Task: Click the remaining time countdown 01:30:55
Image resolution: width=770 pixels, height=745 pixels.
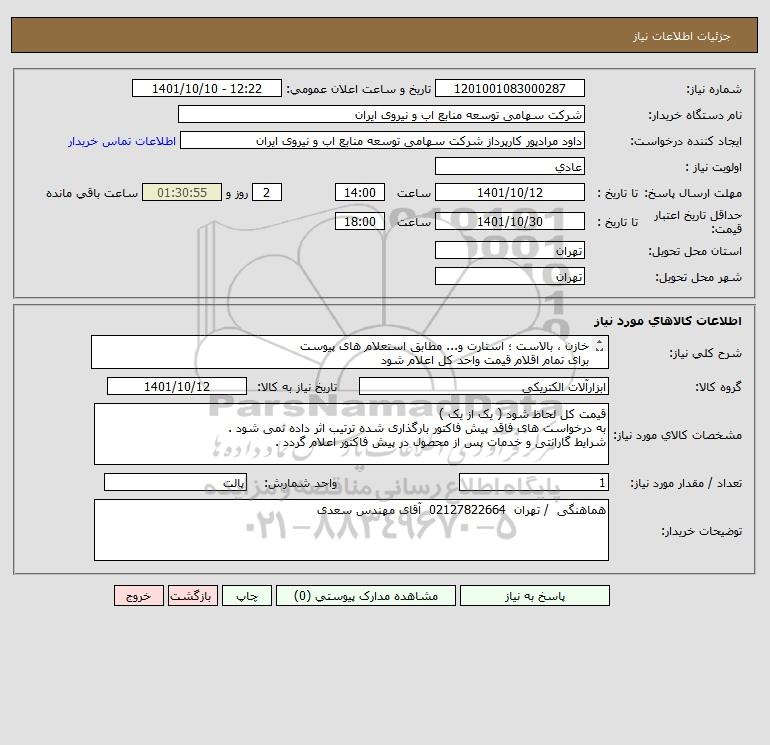Action: pos(182,193)
